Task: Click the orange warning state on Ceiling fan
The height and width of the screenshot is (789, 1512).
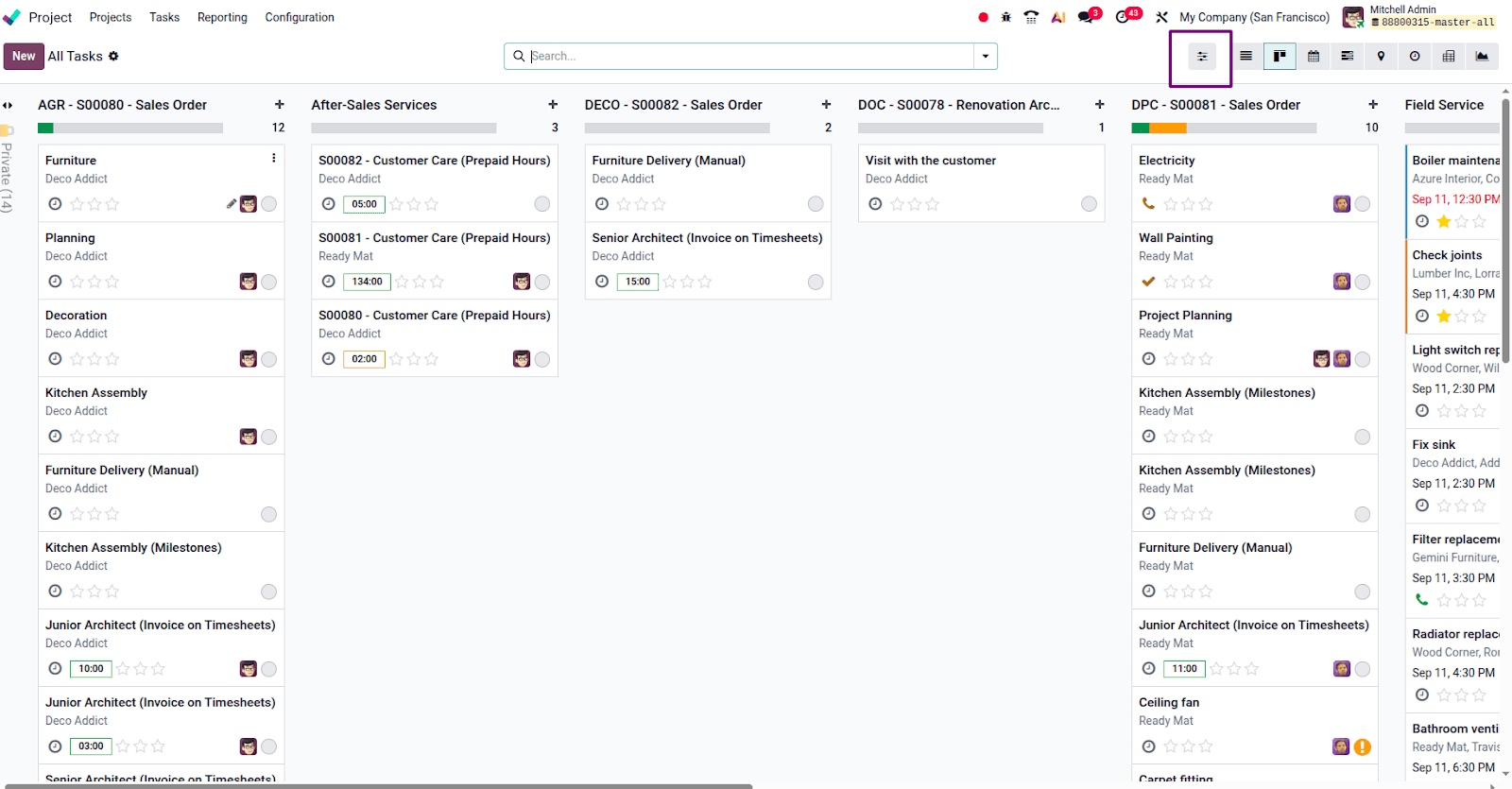Action: pos(1362,746)
